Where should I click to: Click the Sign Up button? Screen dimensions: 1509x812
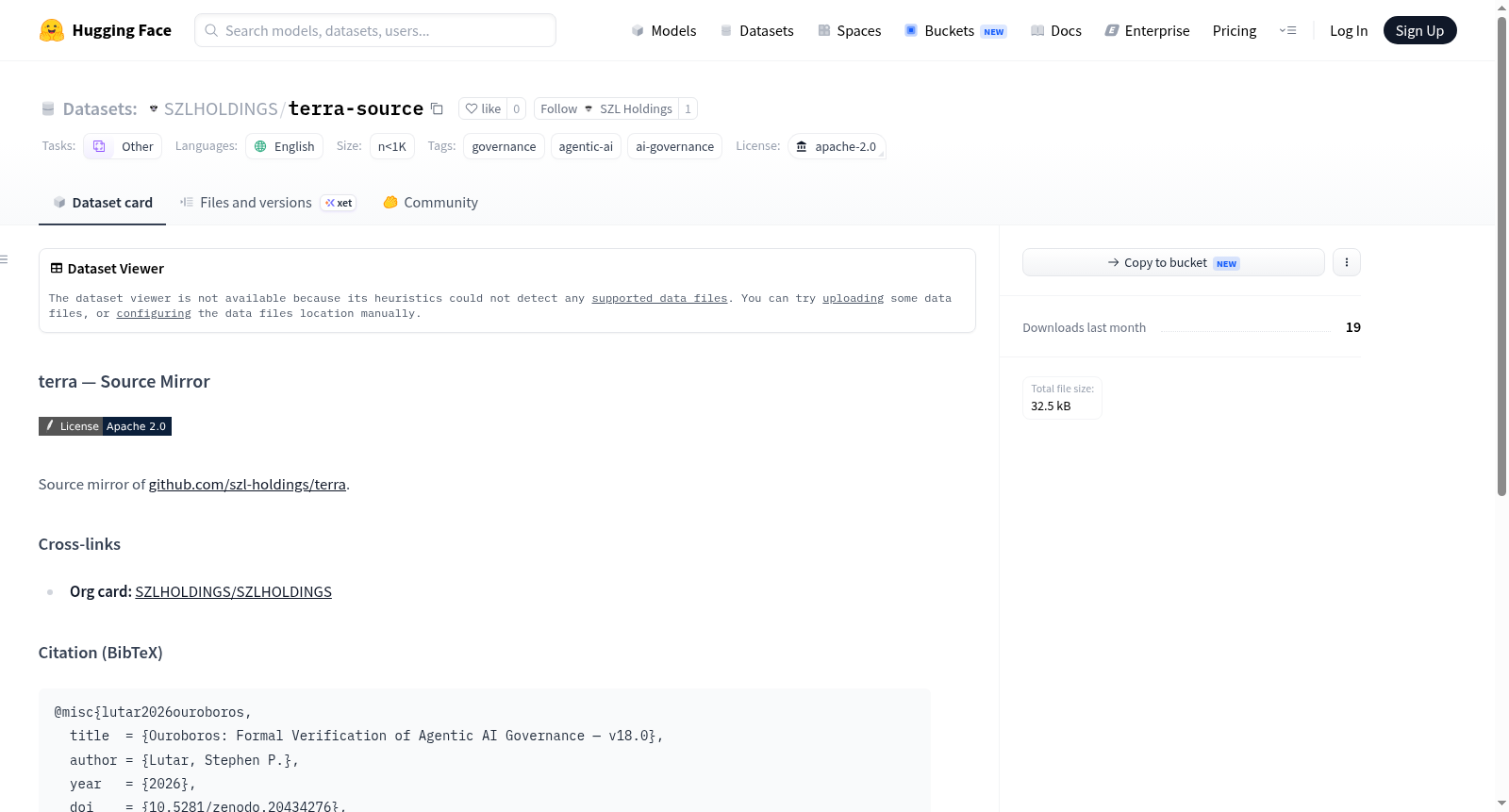click(x=1419, y=30)
